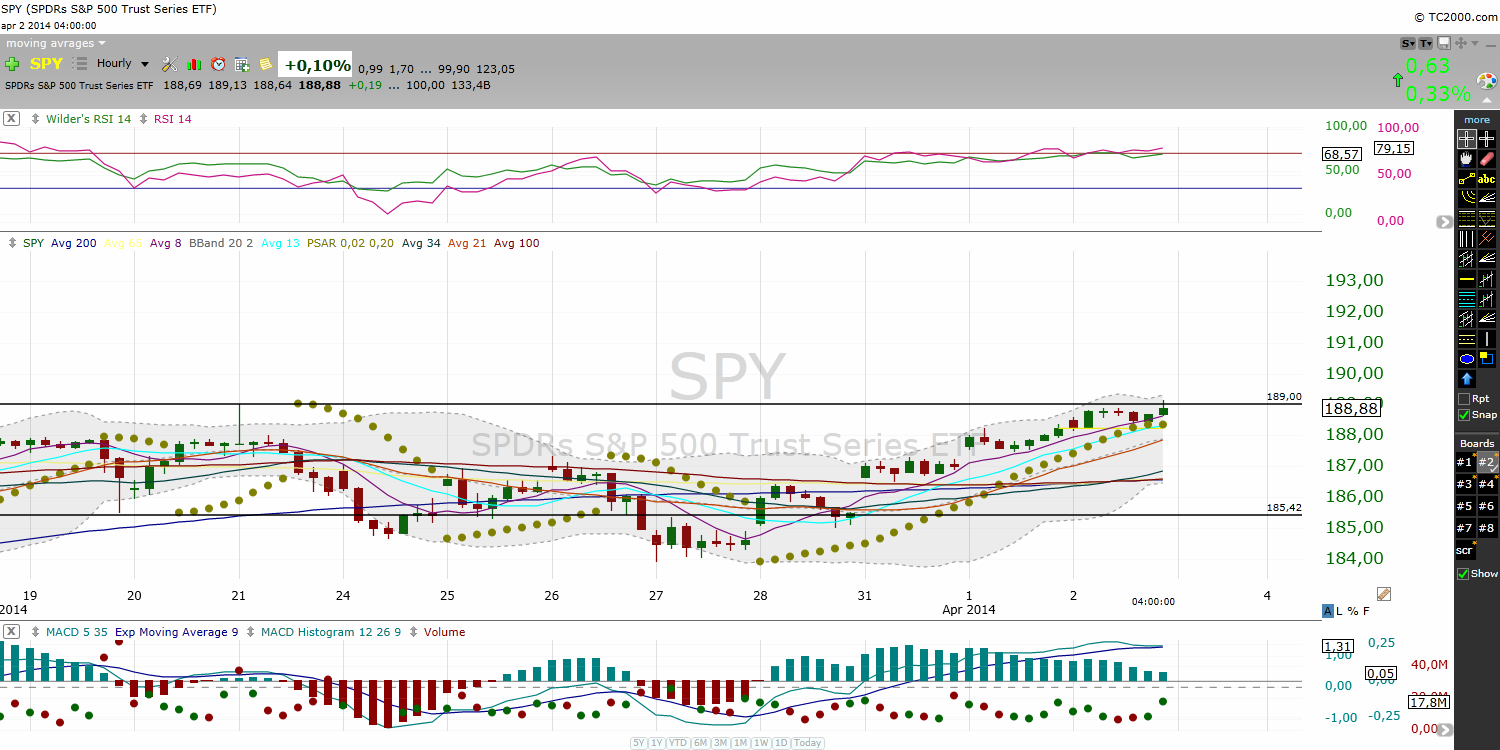This screenshot has height=750, width=1500.
Task: Select the 1W time range button
Action: click(x=761, y=743)
